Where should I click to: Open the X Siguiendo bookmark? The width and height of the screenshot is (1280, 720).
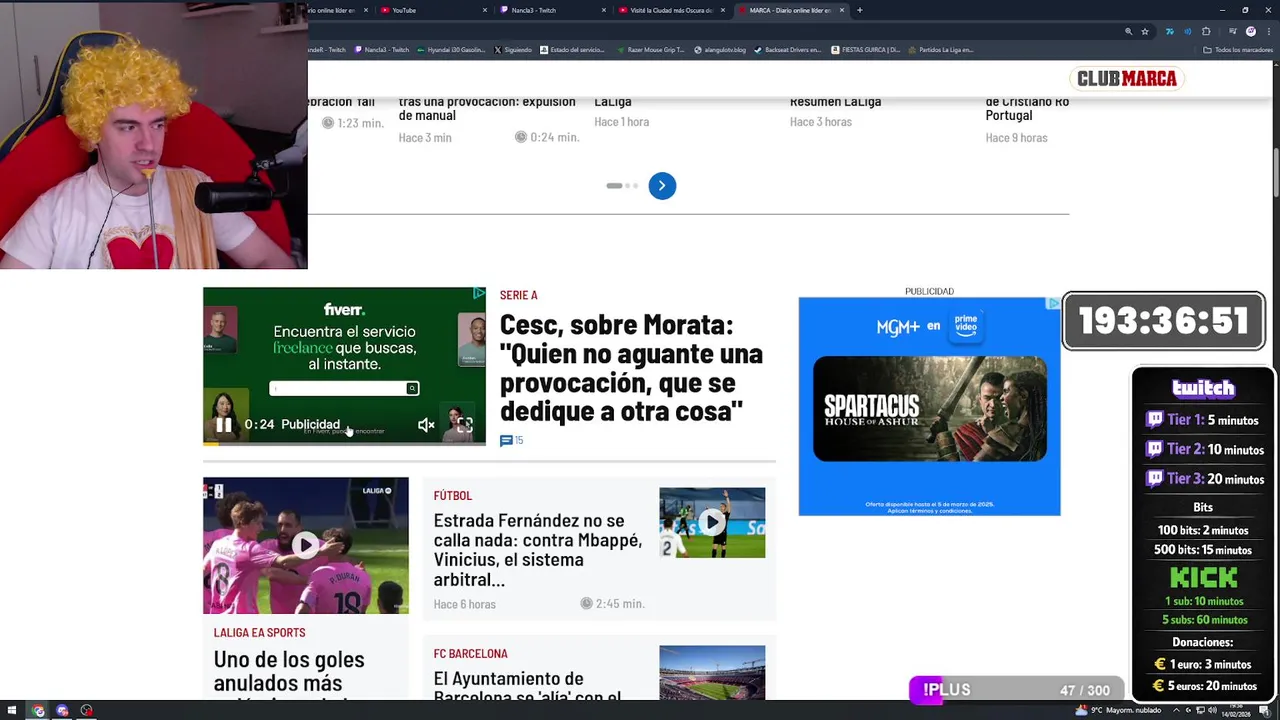pos(513,50)
